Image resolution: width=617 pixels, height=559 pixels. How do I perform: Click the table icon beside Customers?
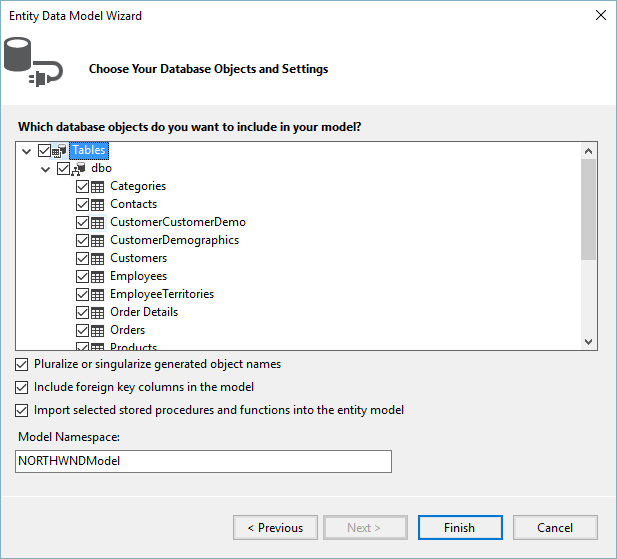click(98, 258)
